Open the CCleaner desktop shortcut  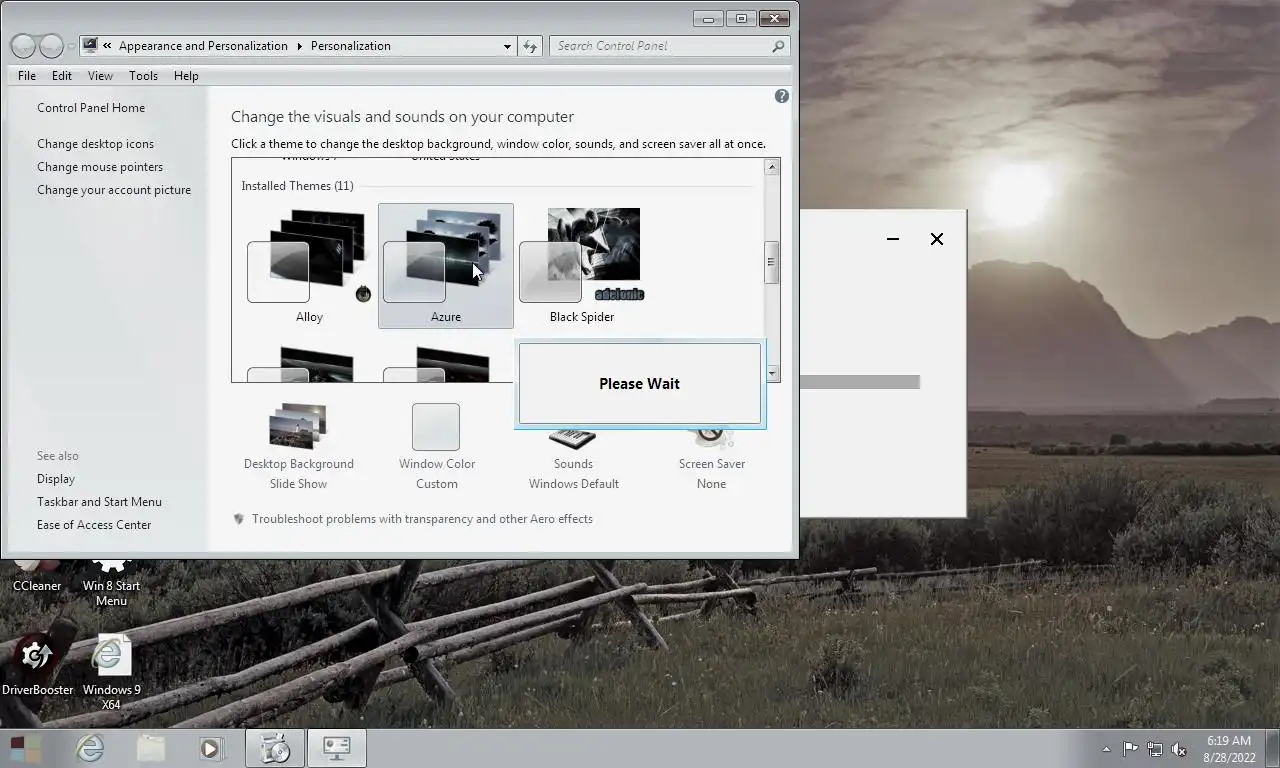coord(37,578)
